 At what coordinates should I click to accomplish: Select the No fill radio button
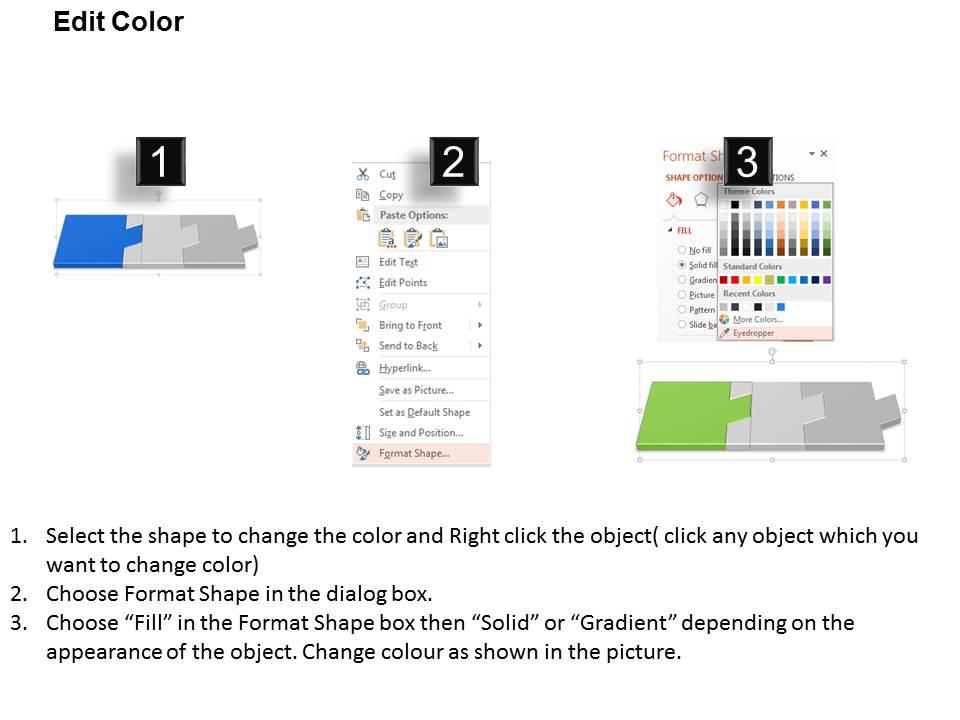[x=681, y=248]
